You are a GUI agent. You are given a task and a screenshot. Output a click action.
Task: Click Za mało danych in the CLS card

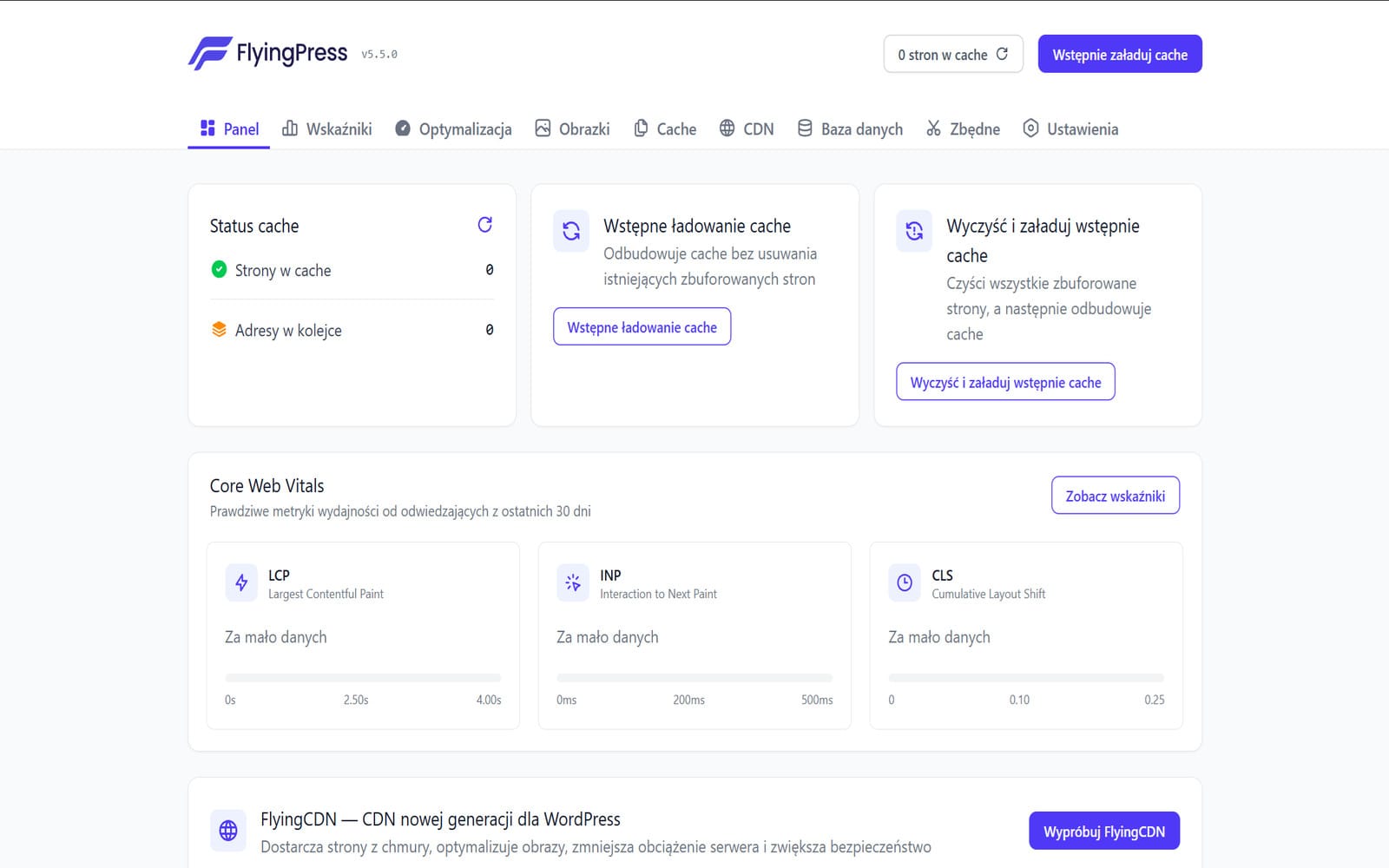[x=939, y=636]
